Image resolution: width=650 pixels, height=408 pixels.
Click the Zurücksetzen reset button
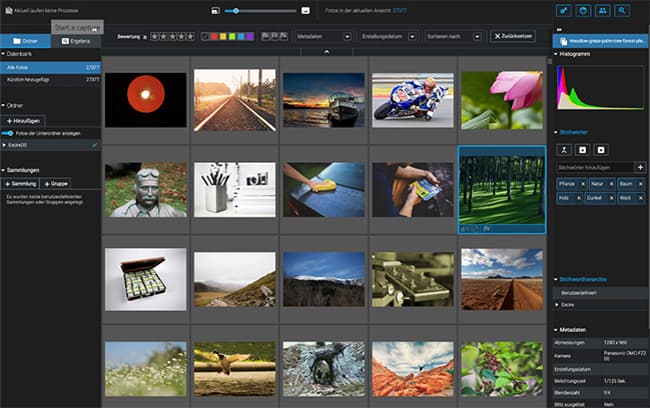coord(512,36)
